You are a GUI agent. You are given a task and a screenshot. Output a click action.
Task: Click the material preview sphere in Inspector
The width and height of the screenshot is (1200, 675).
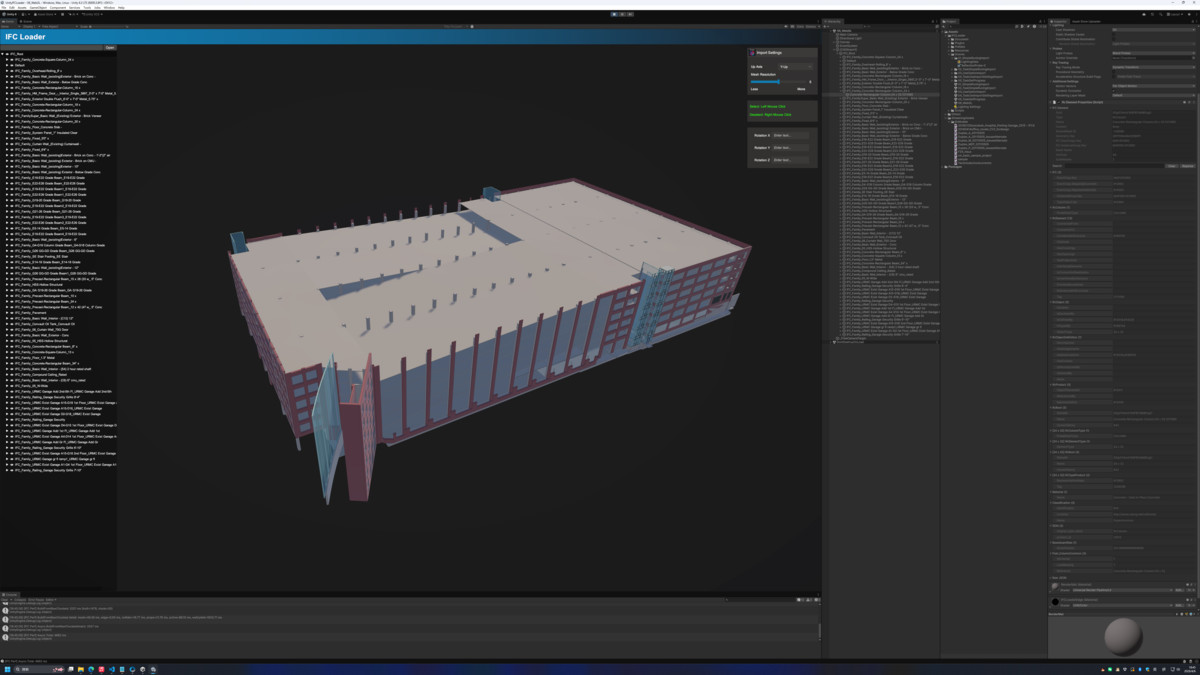1123,637
